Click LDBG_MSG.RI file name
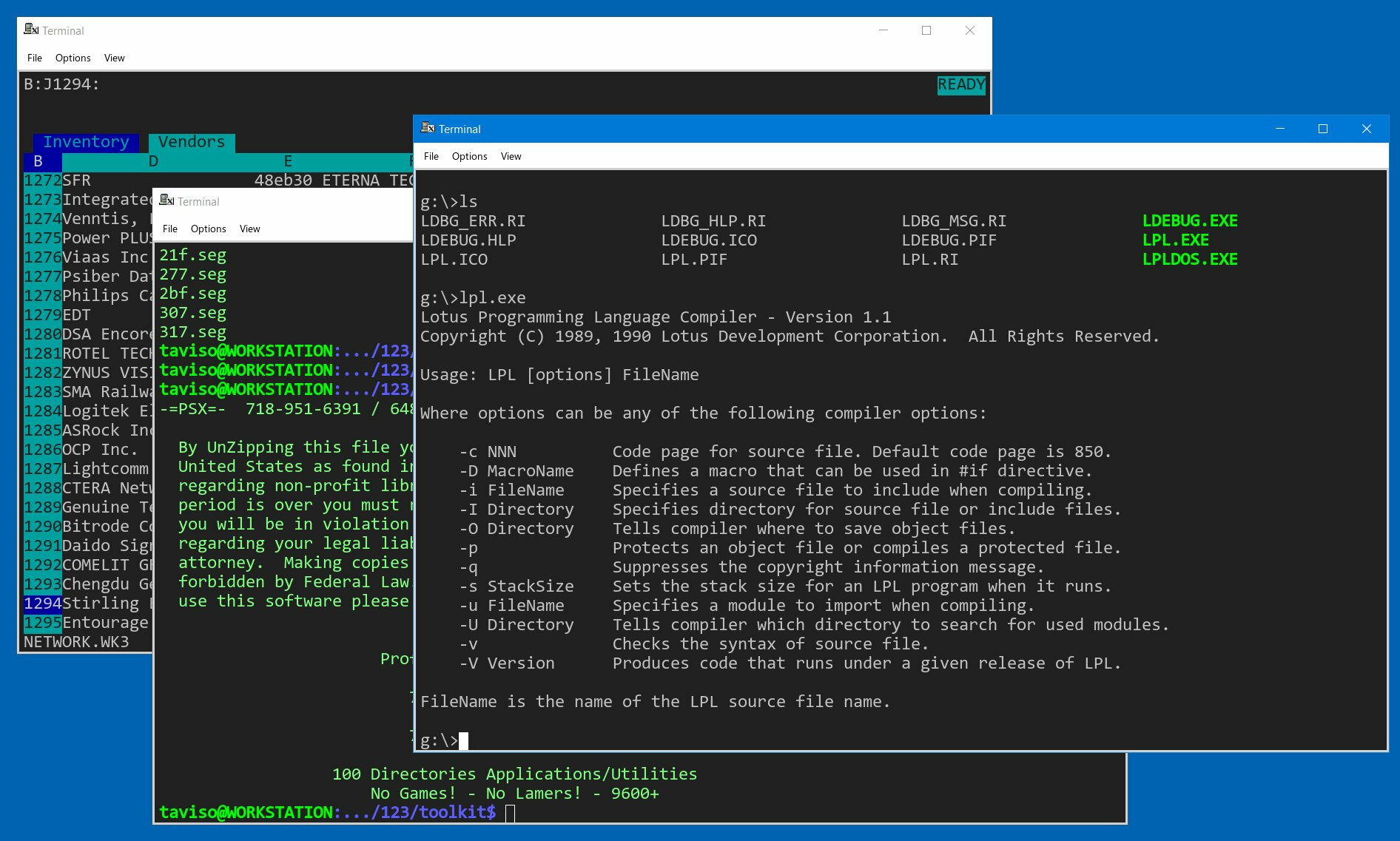The width and height of the screenshot is (1400, 841). [x=954, y=220]
